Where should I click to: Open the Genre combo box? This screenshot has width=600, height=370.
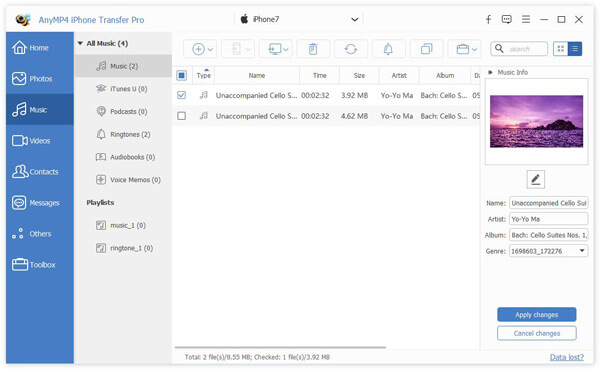pyautogui.click(x=548, y=251)
